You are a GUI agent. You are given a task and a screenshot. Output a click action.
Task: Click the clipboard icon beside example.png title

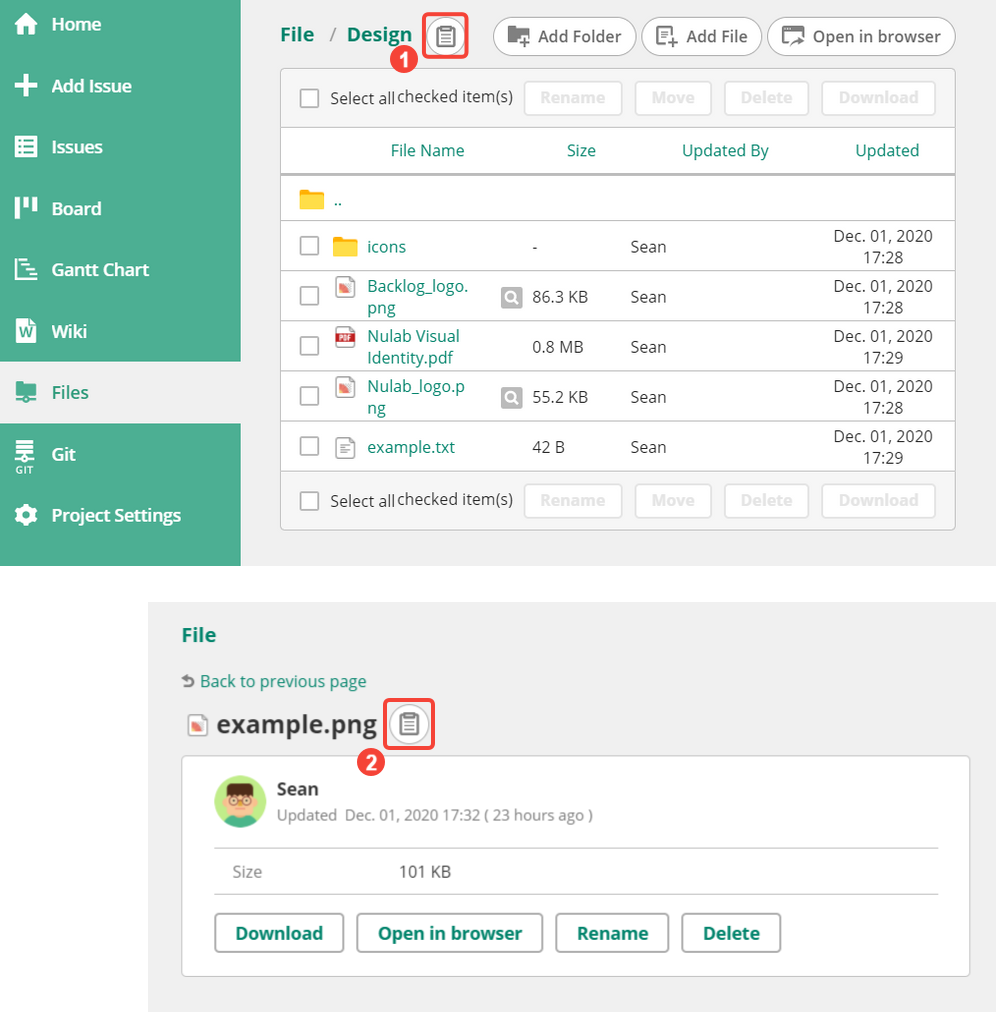point(409,724)
